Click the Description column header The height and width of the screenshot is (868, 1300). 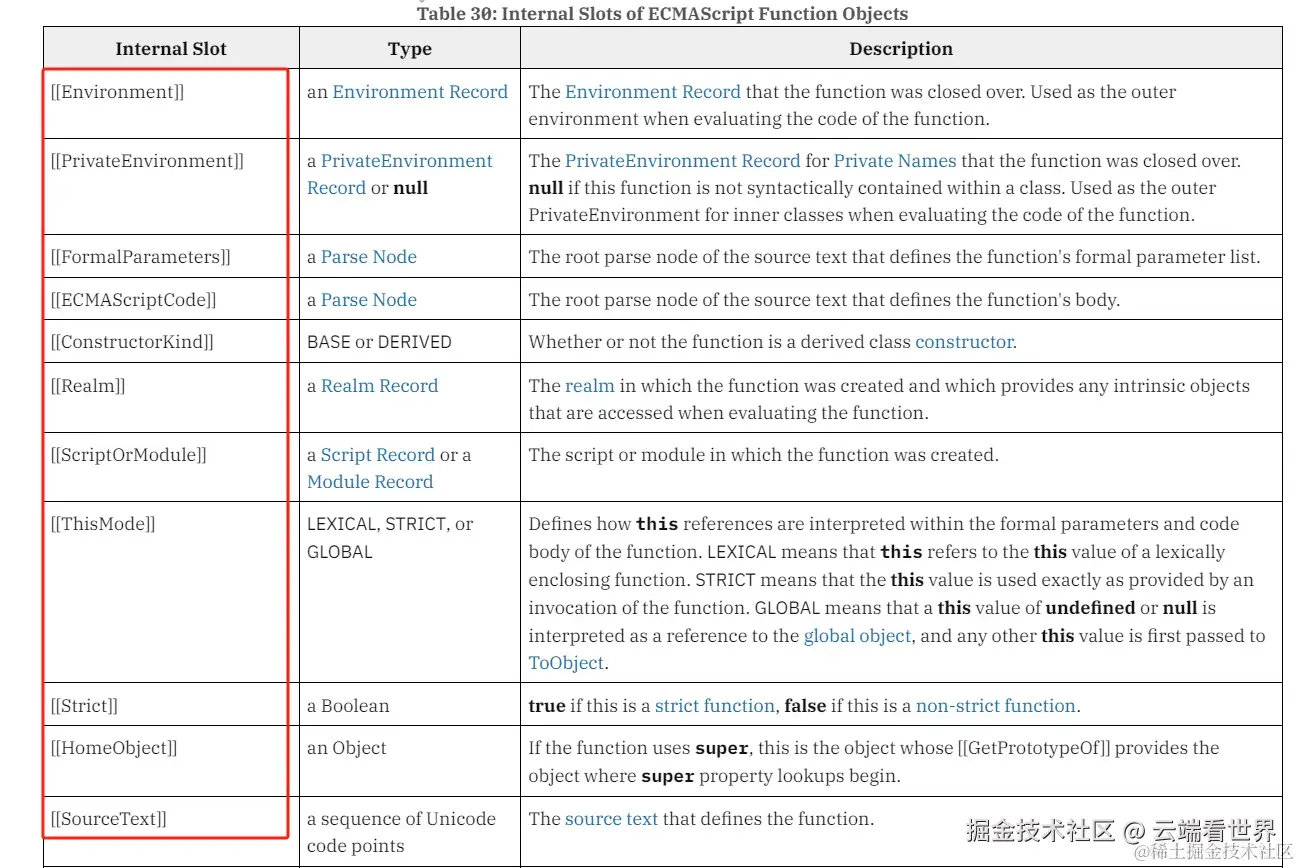pos(901,49)
